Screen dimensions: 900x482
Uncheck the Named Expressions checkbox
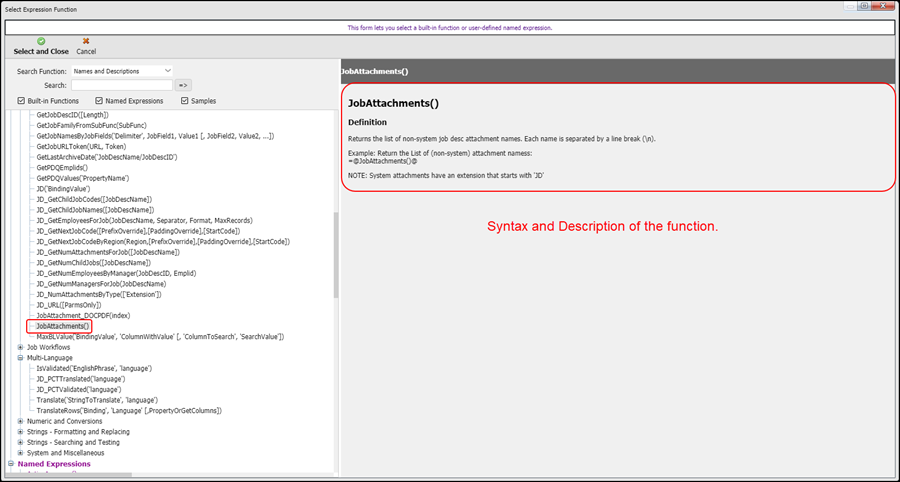99,101
